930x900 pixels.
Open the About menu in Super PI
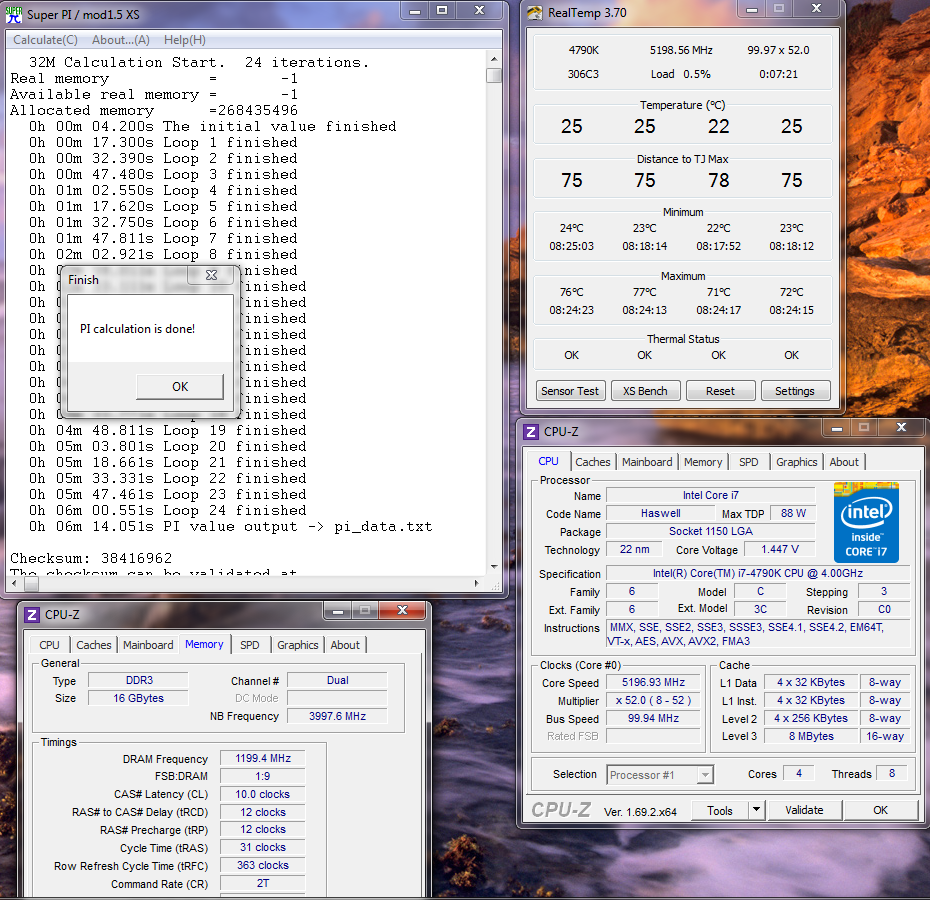(120, 40)
